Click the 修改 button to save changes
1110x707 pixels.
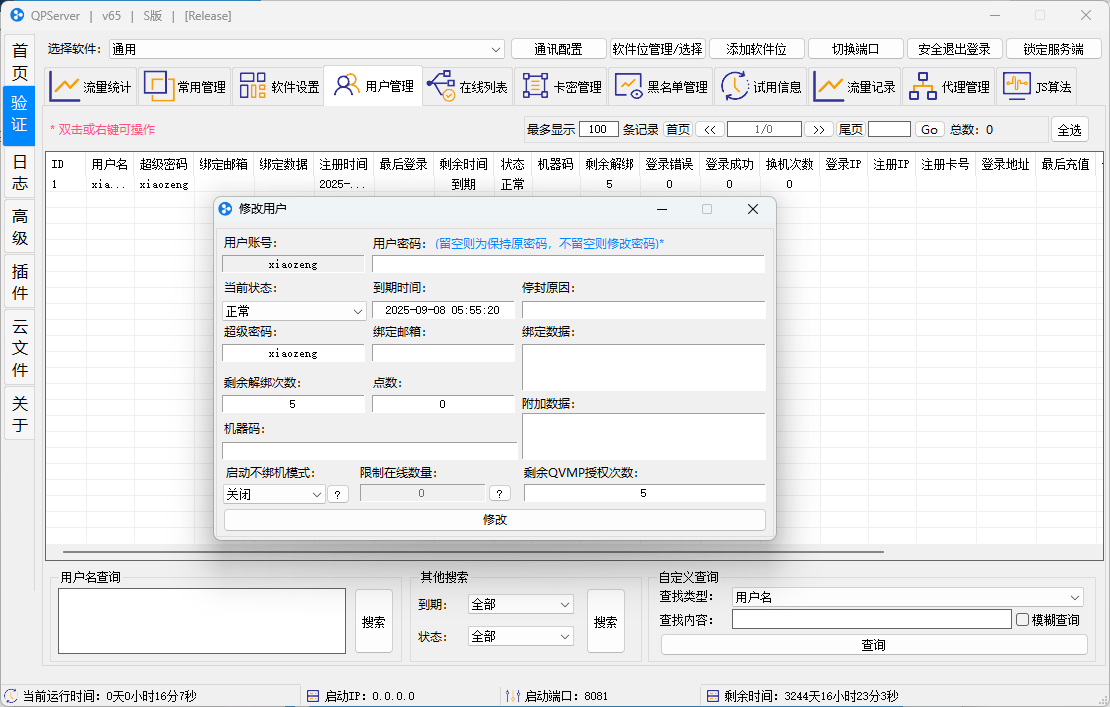(495, 519)
